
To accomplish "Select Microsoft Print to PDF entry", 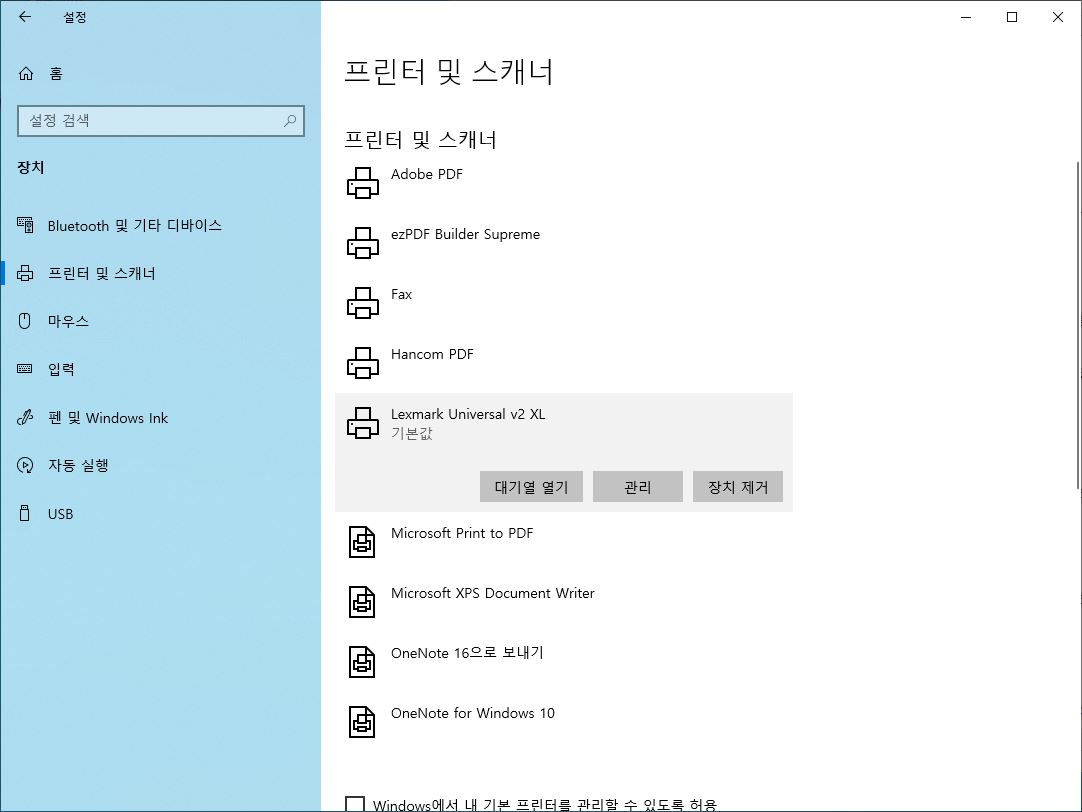I will pos(462,533).
